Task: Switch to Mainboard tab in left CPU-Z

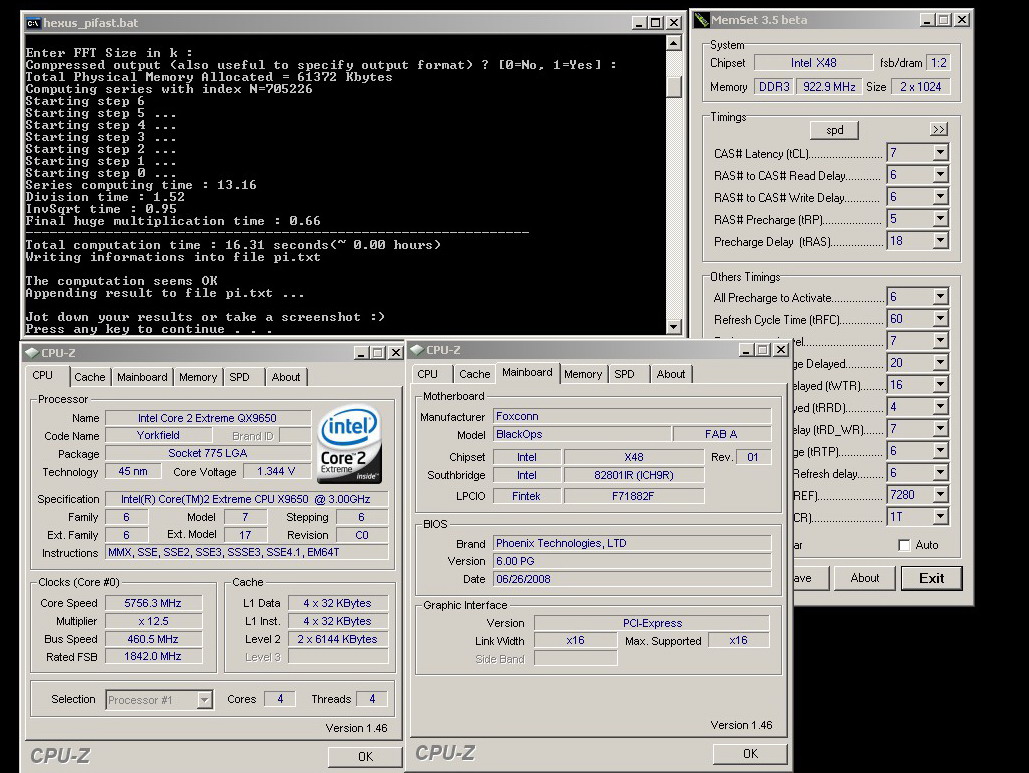Action: pyautogui.click(x=142, y=377)
